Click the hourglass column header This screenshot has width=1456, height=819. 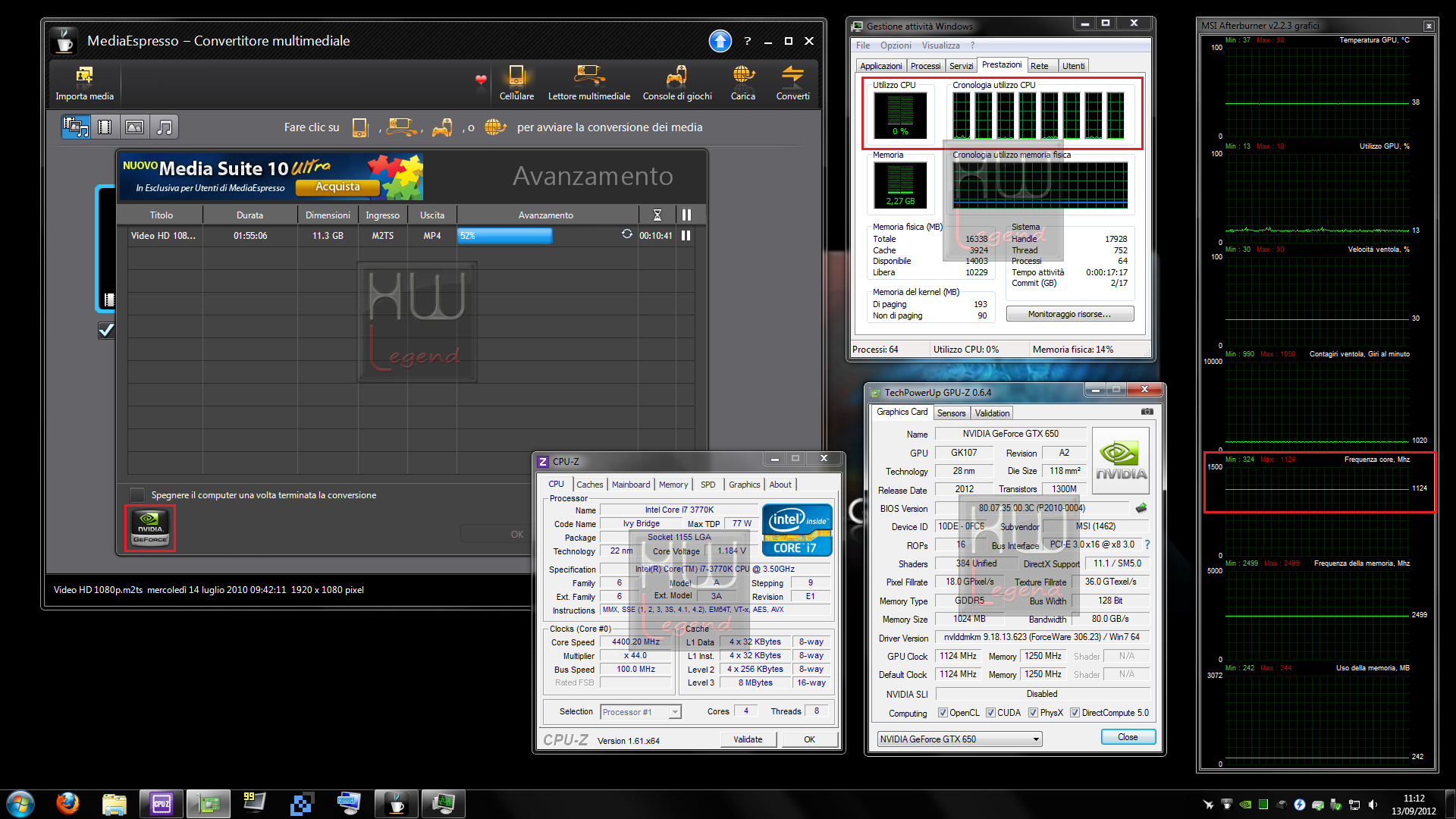click(x=657, y=215)
